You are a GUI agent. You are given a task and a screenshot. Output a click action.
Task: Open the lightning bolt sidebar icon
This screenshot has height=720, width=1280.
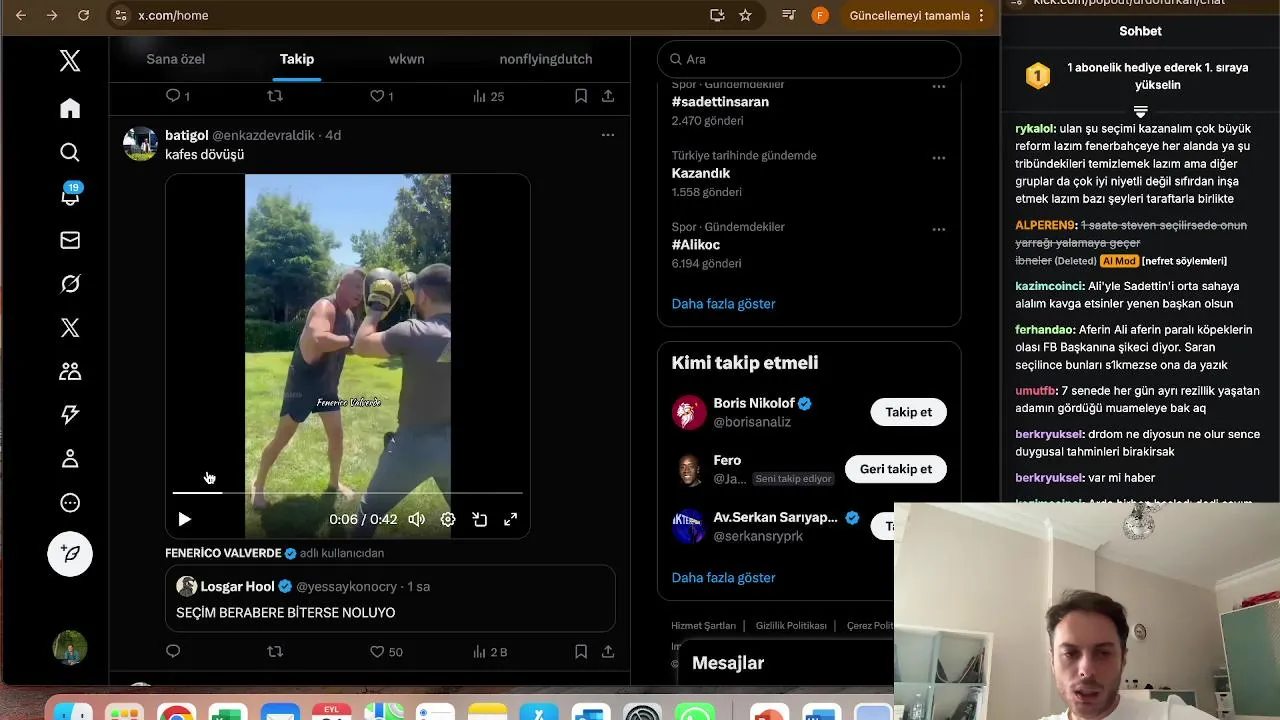tap(70, 415)
